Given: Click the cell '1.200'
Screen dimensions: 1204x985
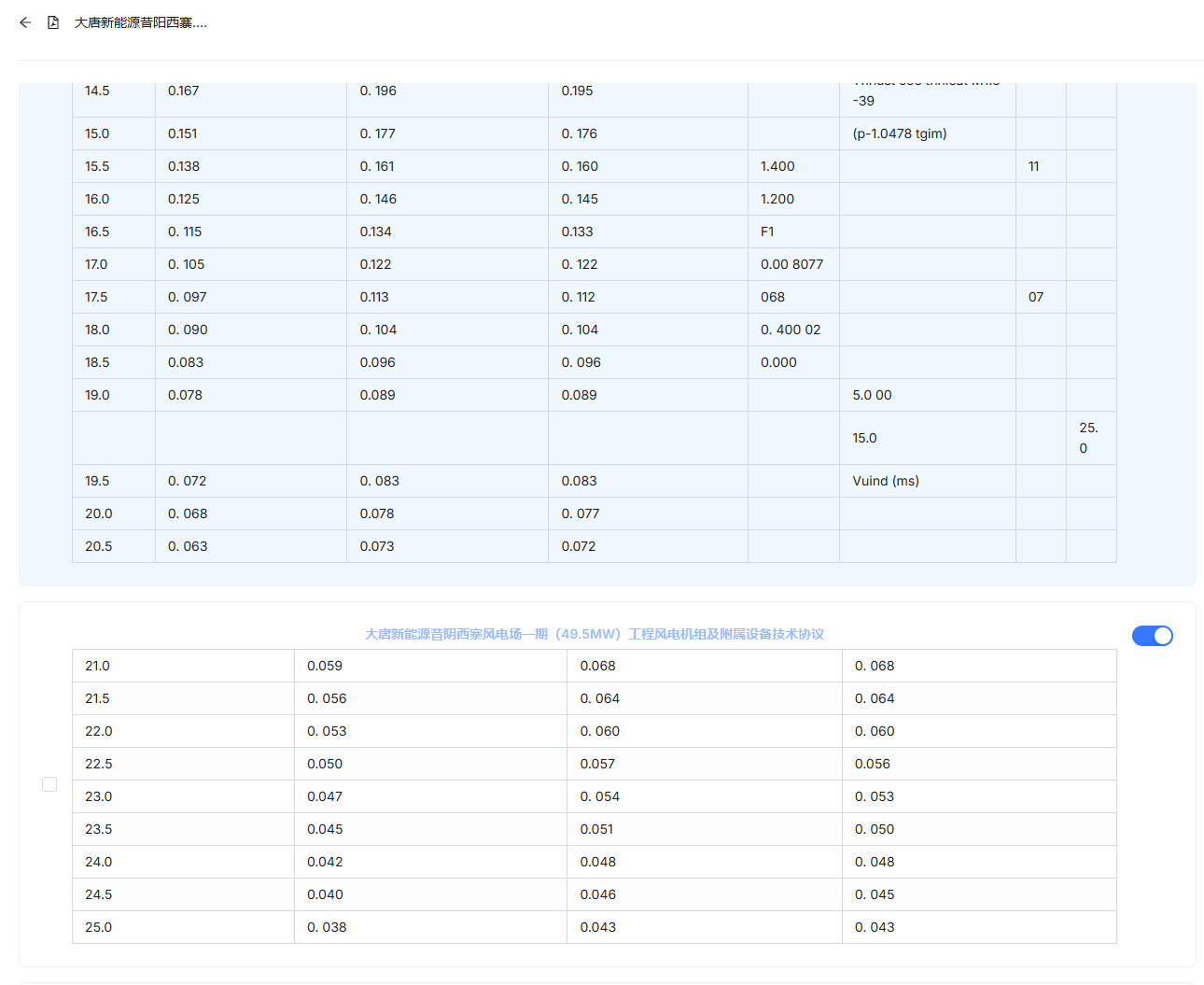Looking at the screenshot, I should pos(793,199).
